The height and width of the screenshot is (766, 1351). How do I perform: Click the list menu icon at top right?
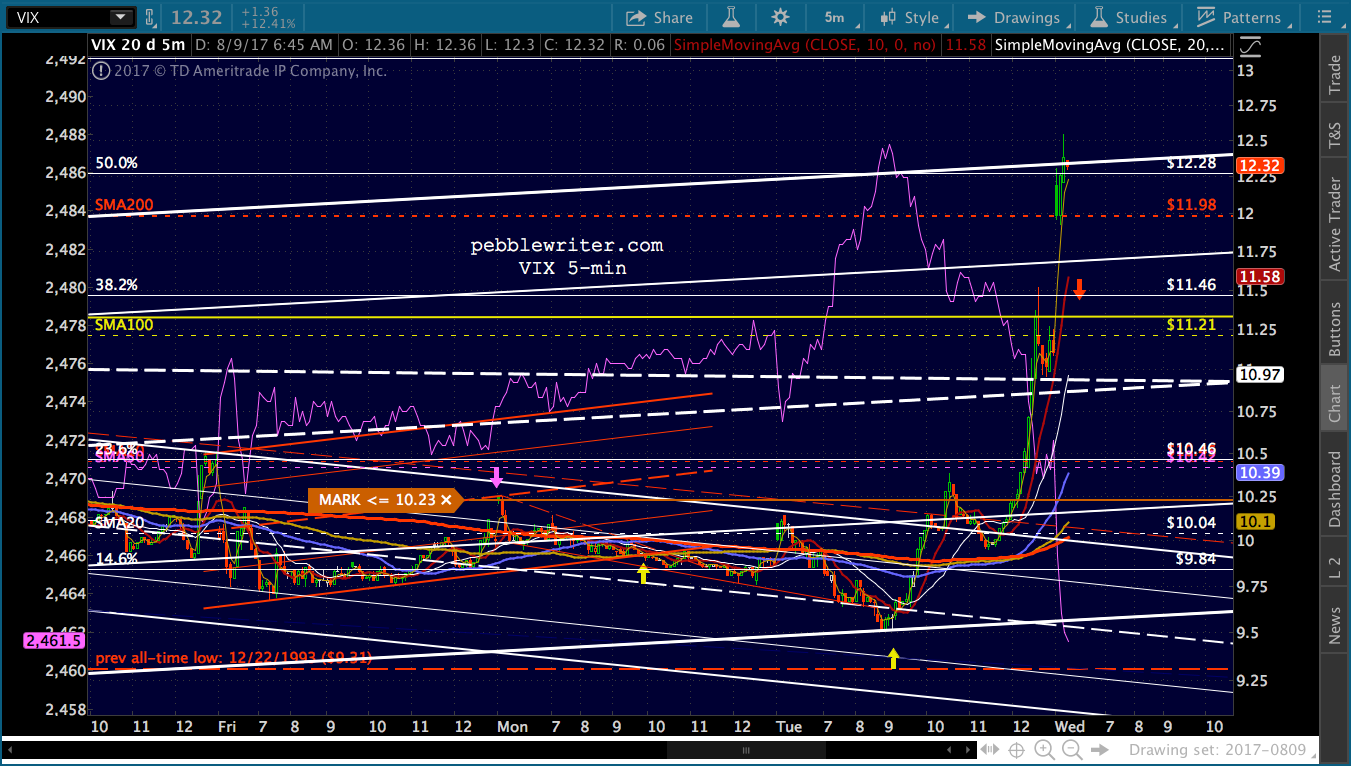pos(1322,17)
